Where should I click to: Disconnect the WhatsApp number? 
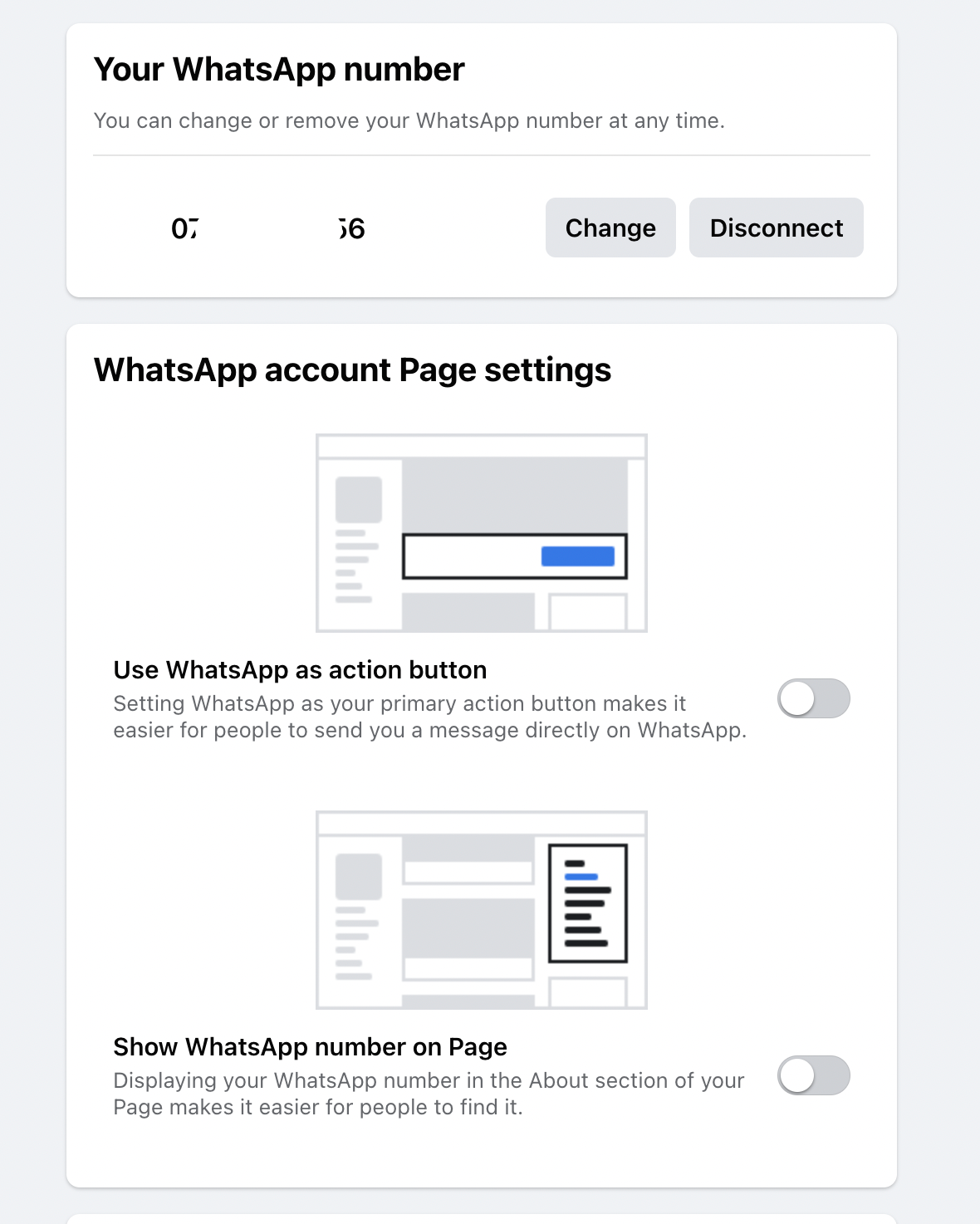(777, 228)
